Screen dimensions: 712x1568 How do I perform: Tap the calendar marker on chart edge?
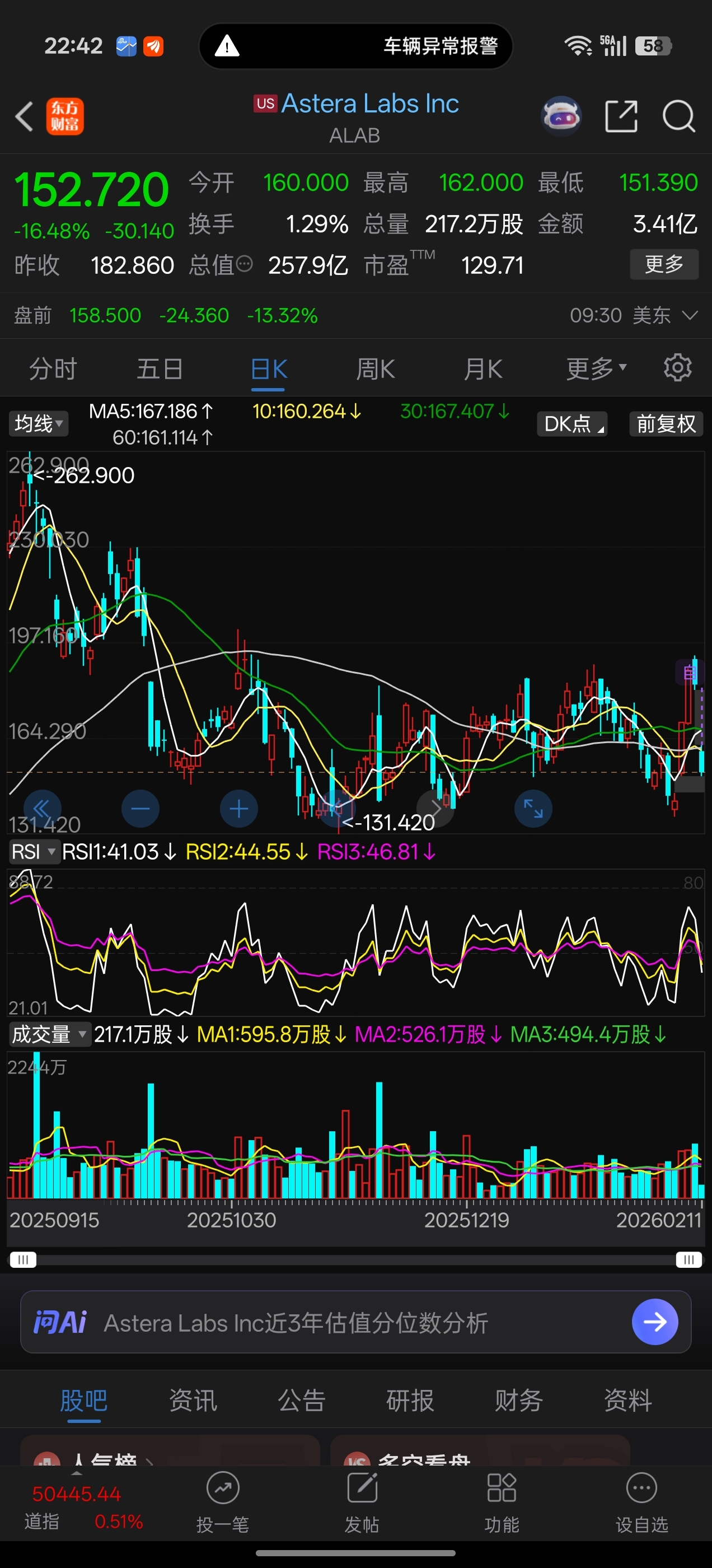click(688, 673)
